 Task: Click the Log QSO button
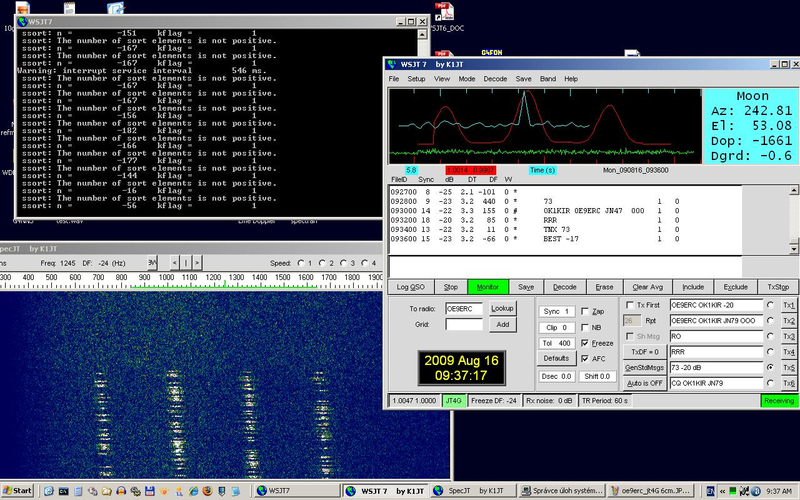pos(411,287)
